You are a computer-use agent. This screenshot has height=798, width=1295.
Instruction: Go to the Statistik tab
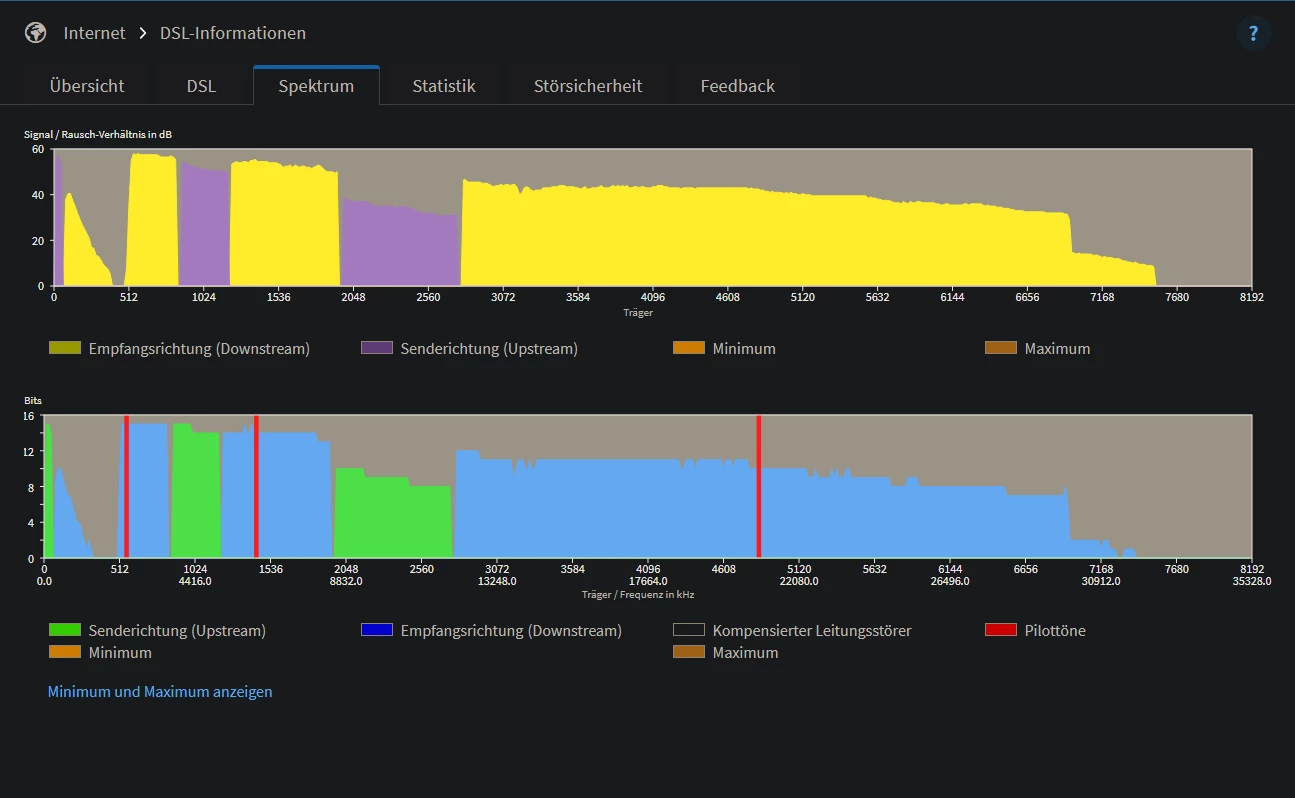[x=443, y=86]
